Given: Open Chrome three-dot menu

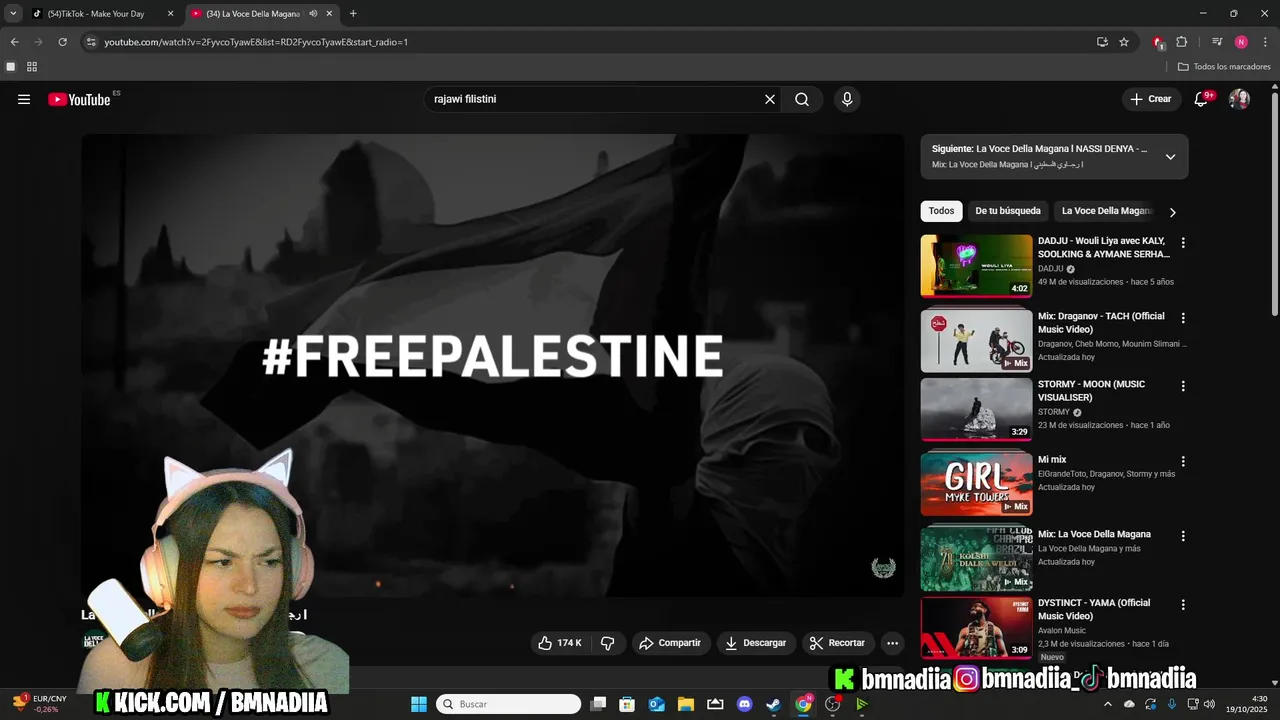Looking at the screenshot, I should (x=1264, y=42).
